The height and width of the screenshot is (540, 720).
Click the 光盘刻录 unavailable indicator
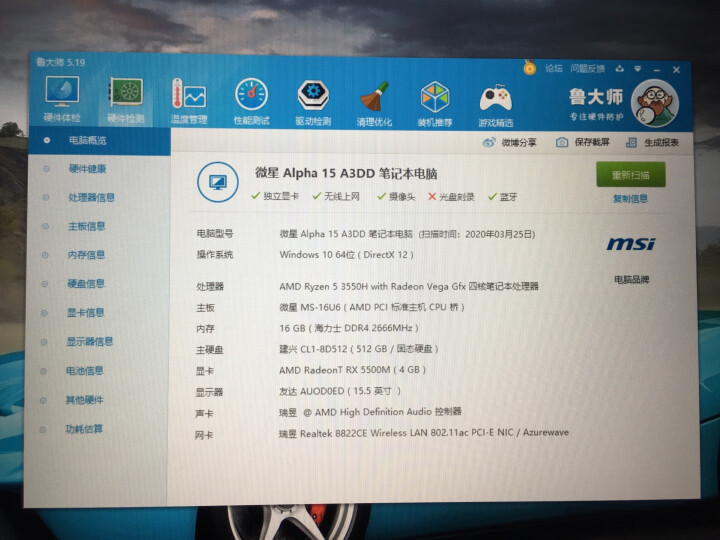tap(451, 197)
